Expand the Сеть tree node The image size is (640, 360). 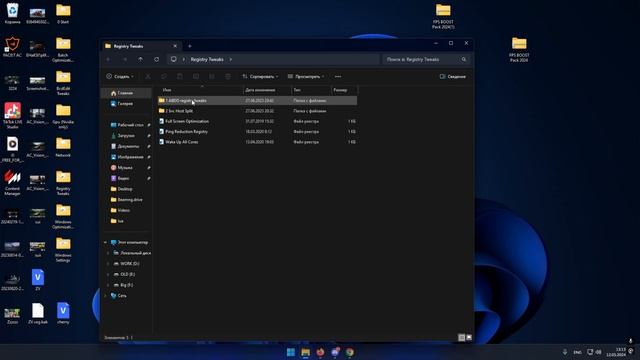point(105,296)
